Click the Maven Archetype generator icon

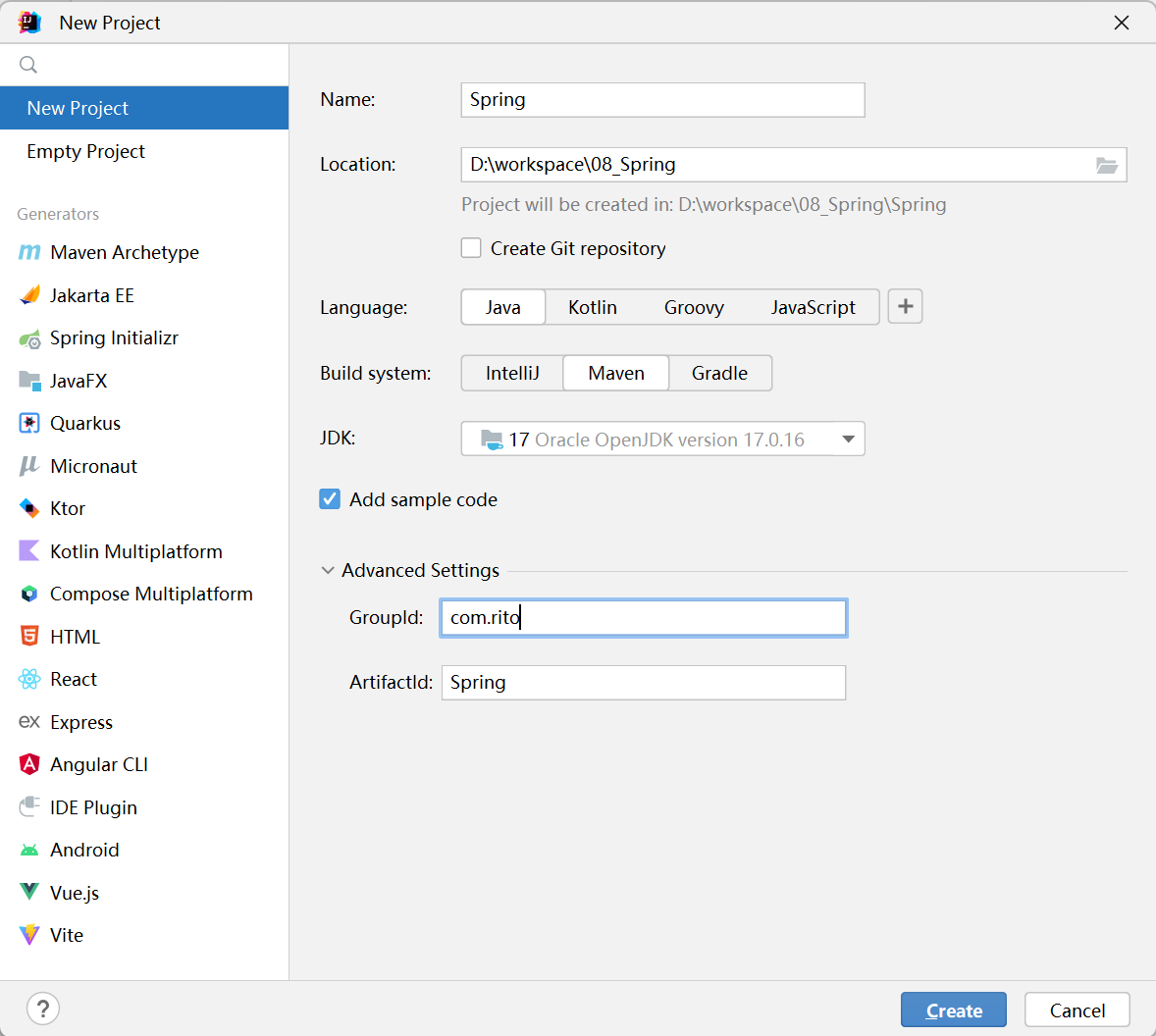[29, 253]
